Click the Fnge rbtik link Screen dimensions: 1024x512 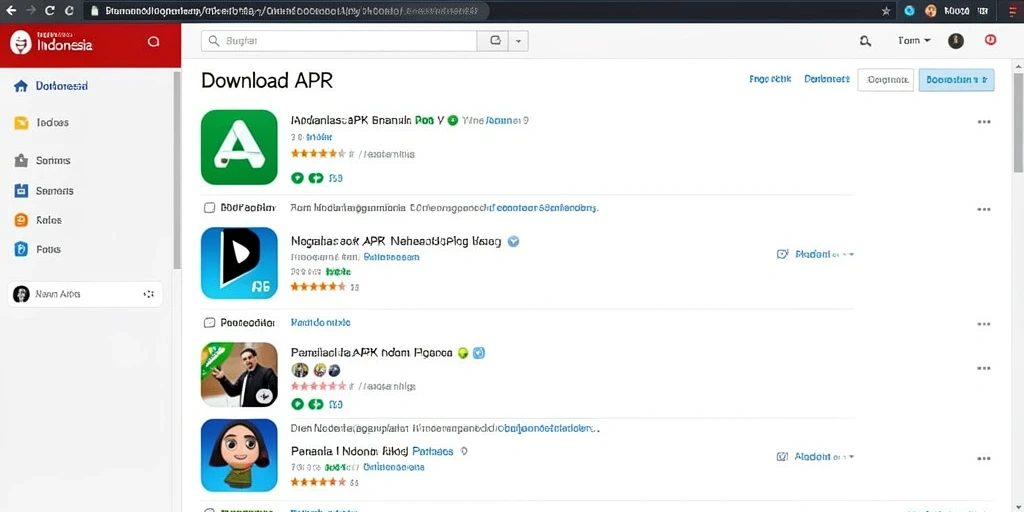(770, 79)
